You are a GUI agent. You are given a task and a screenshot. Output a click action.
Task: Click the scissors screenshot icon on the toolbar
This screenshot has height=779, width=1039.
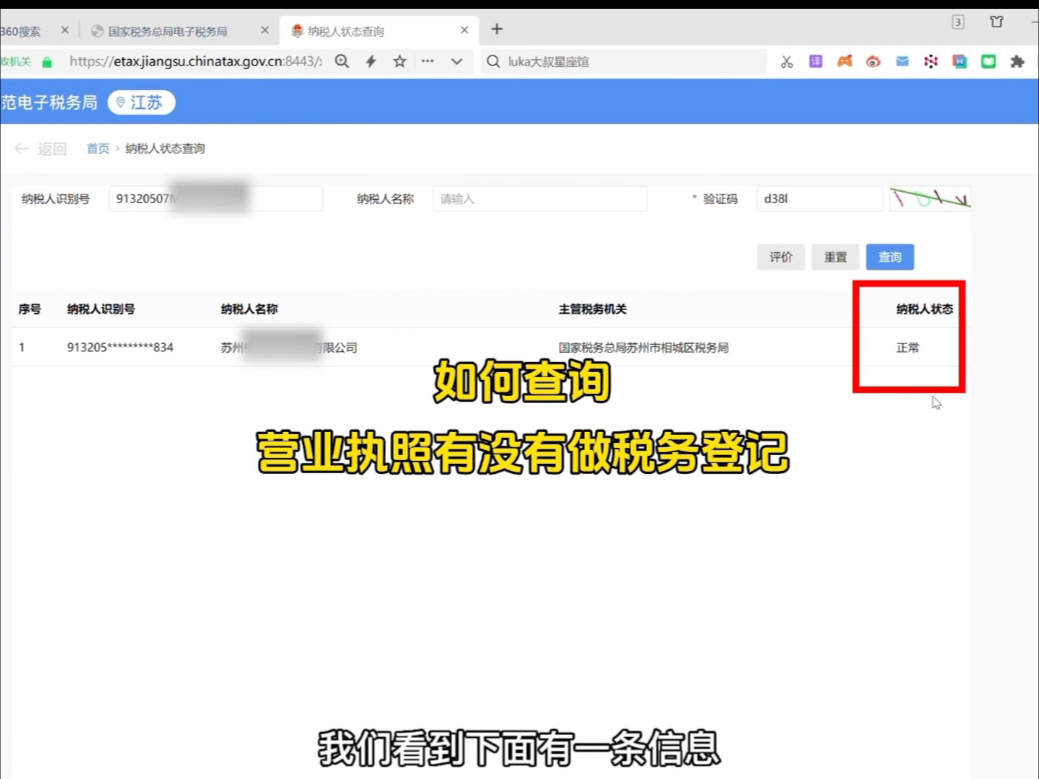[x=787, y=61]
